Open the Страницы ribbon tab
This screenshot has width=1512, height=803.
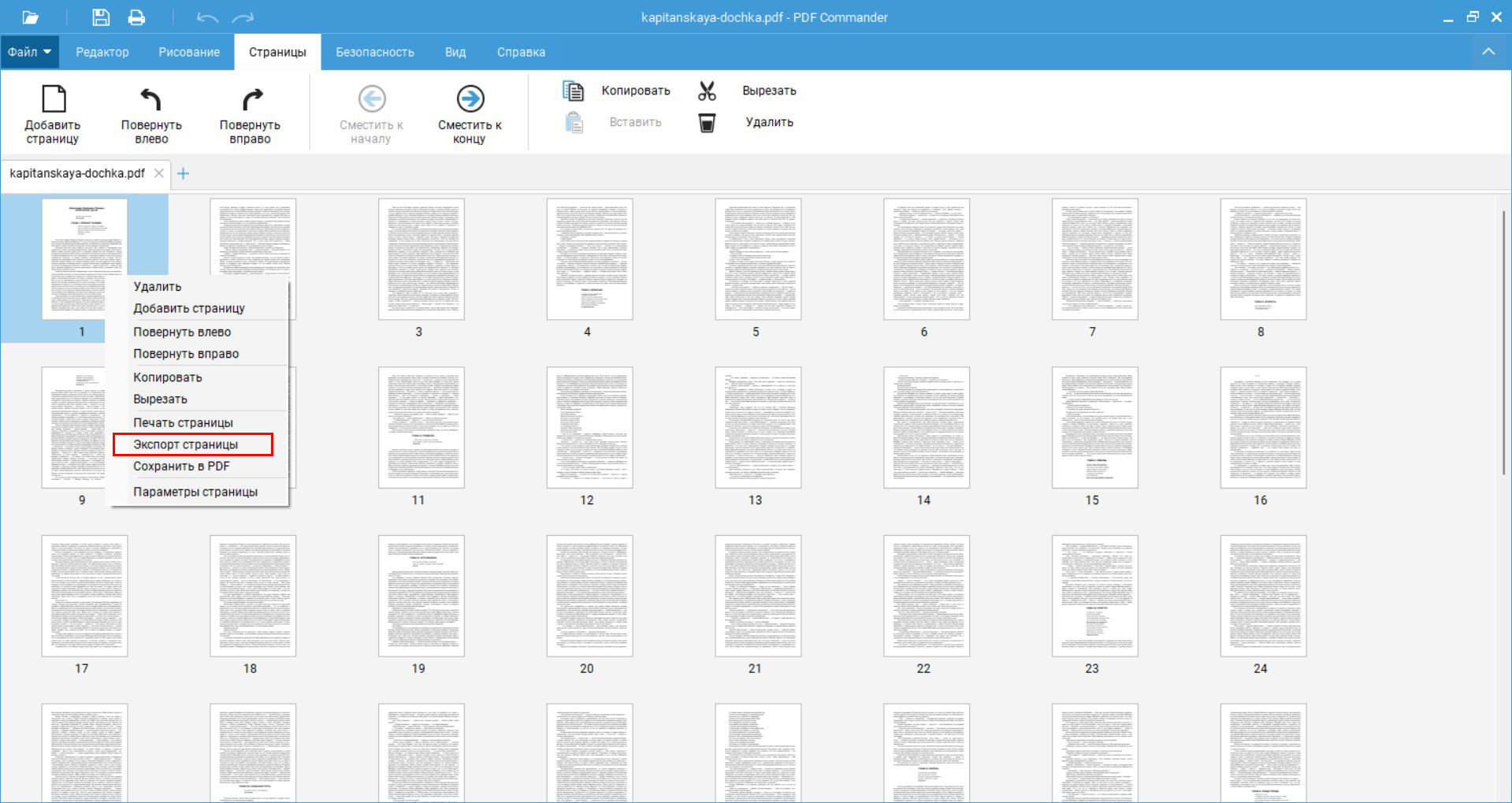277,52
